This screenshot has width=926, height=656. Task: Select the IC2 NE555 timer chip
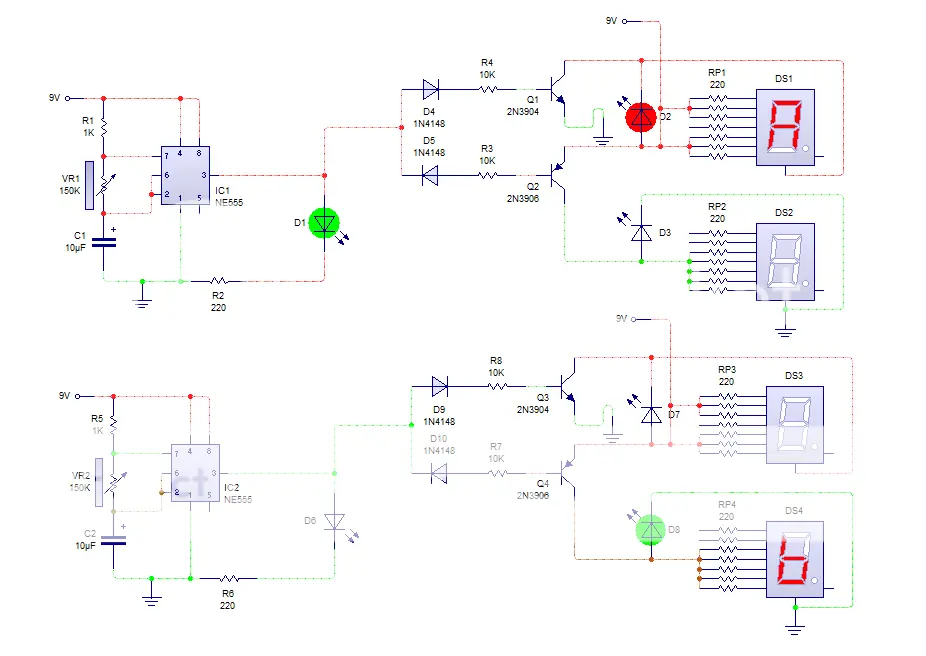tap(195, 473)
